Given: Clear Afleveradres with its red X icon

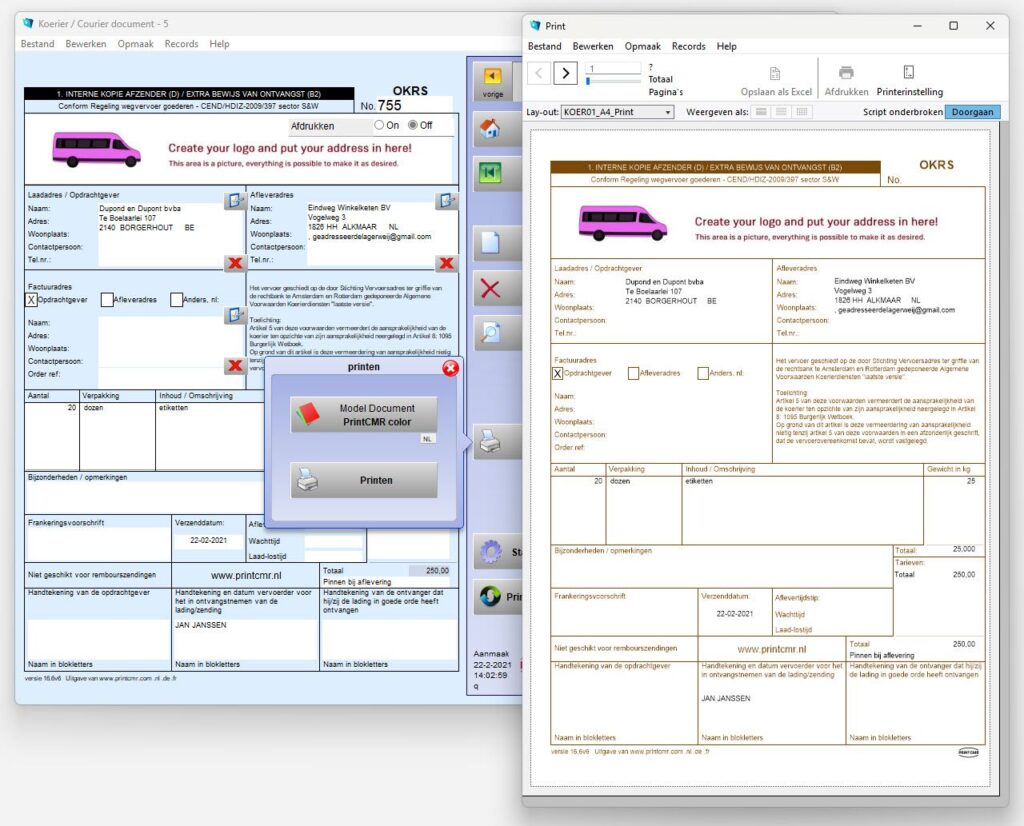Looking at the screenshot, I should (x=445, y=263).
